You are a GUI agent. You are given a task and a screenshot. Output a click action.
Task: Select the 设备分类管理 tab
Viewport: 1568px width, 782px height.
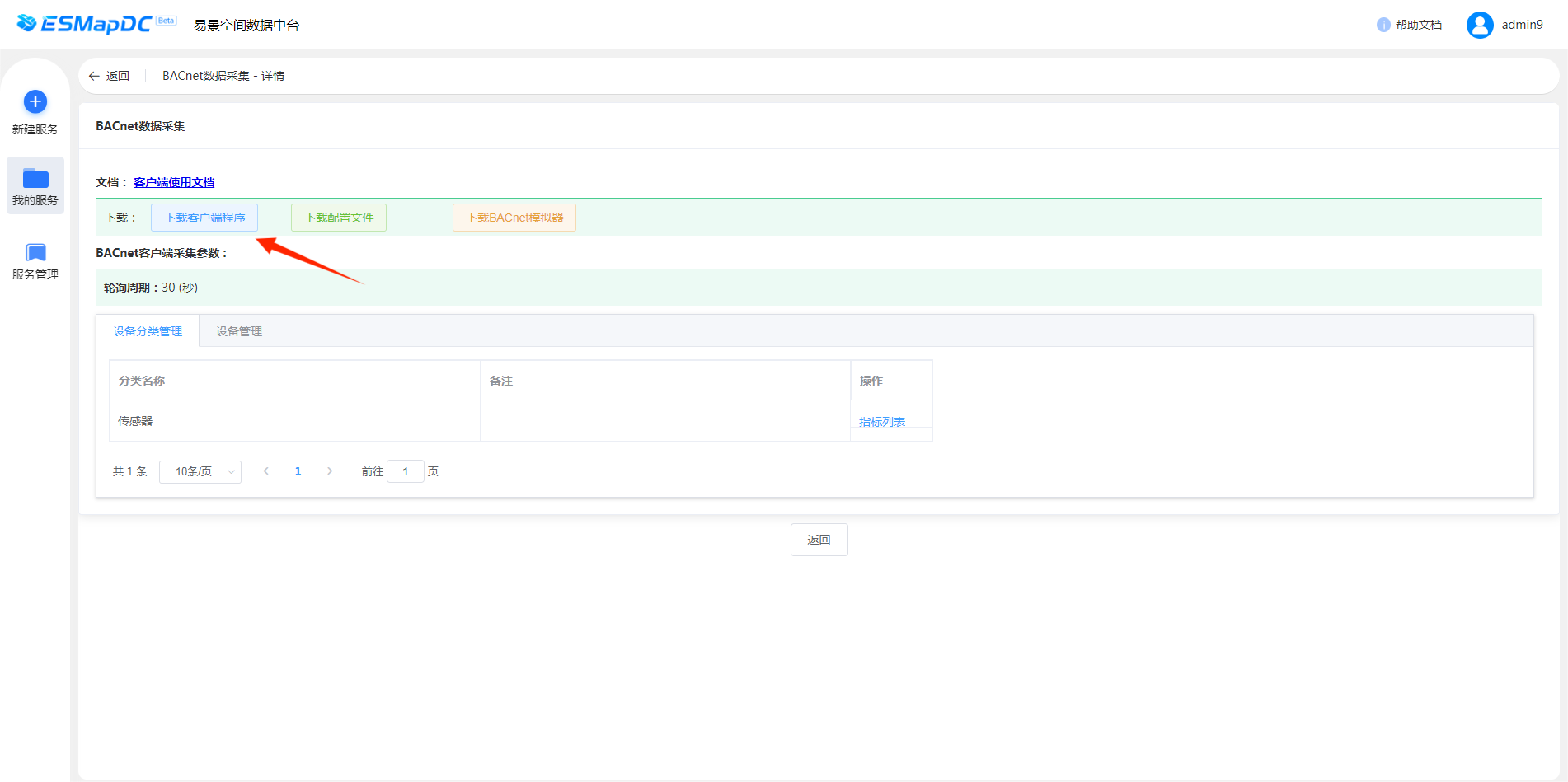click(148, 331)
